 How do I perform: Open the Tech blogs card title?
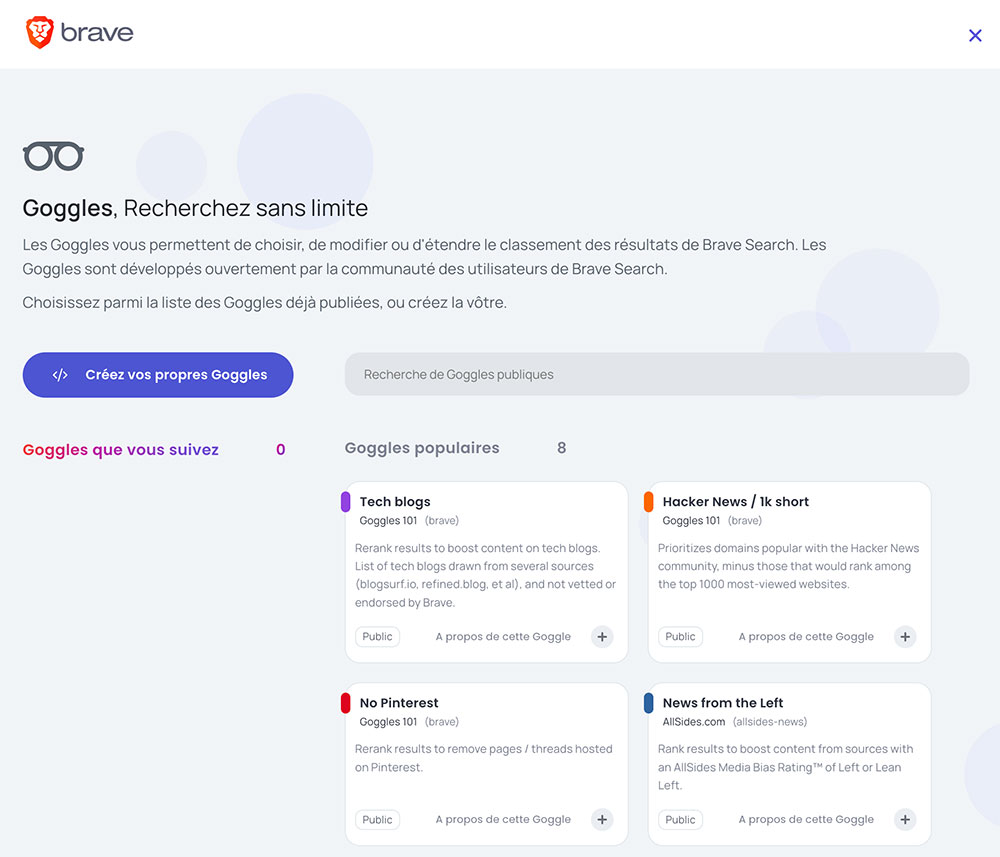[x=395, y=502]
